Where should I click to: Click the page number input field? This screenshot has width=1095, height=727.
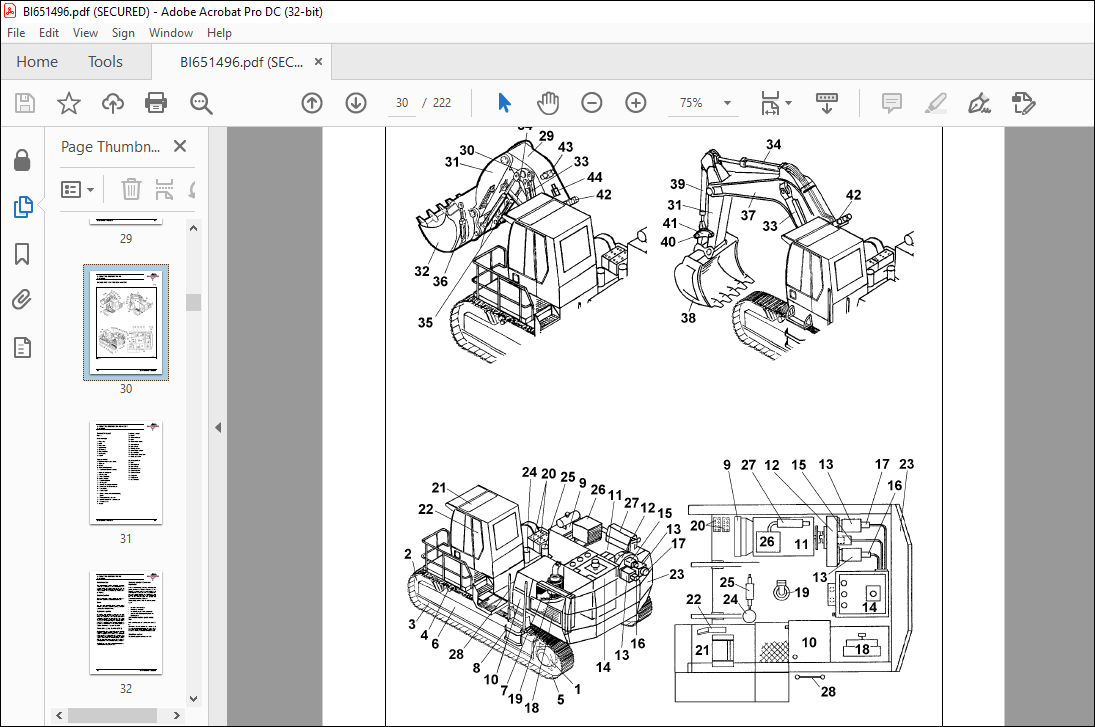pos(402,103)
